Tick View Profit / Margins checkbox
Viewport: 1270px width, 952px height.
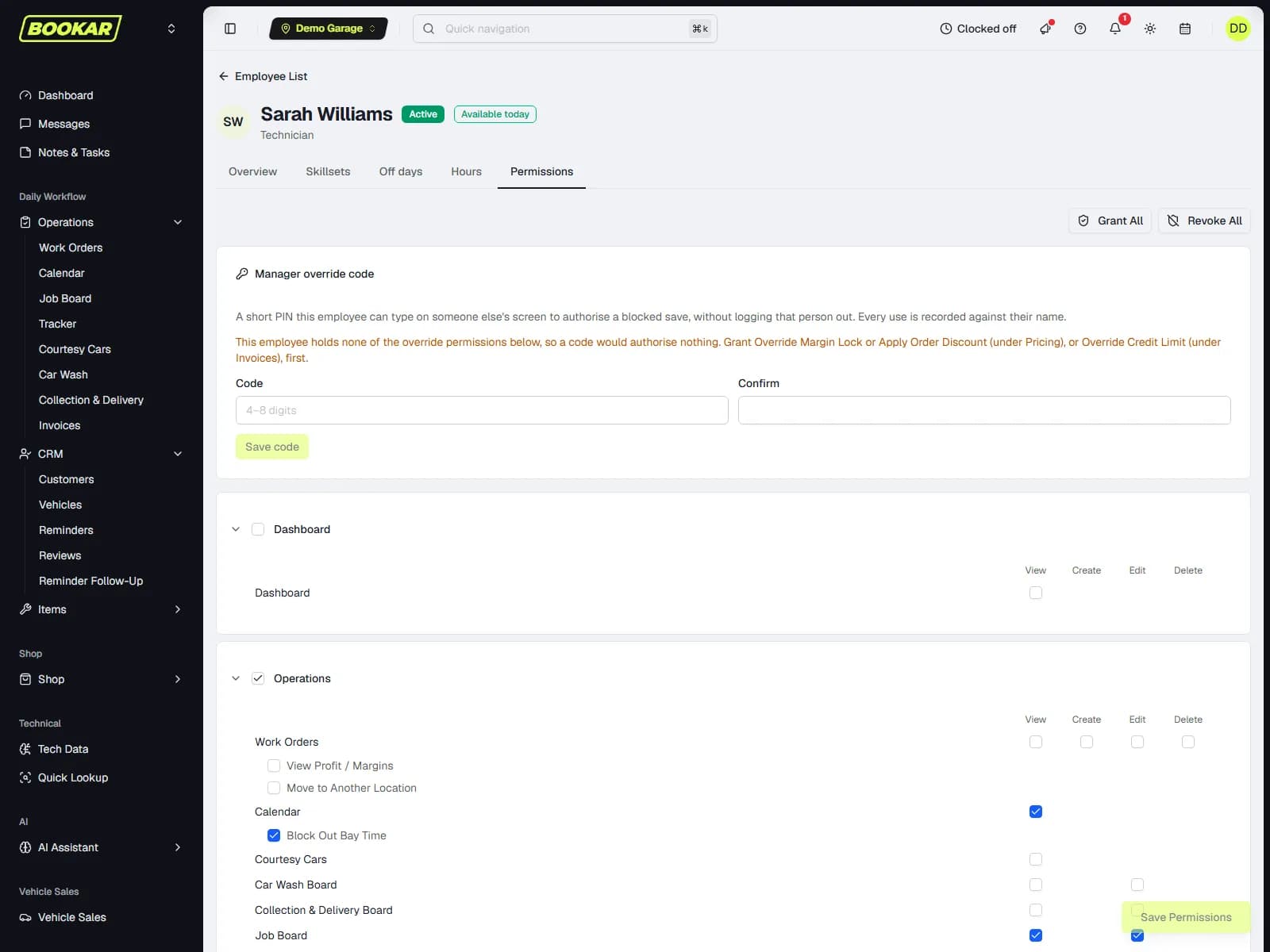(x=274, y=766)
